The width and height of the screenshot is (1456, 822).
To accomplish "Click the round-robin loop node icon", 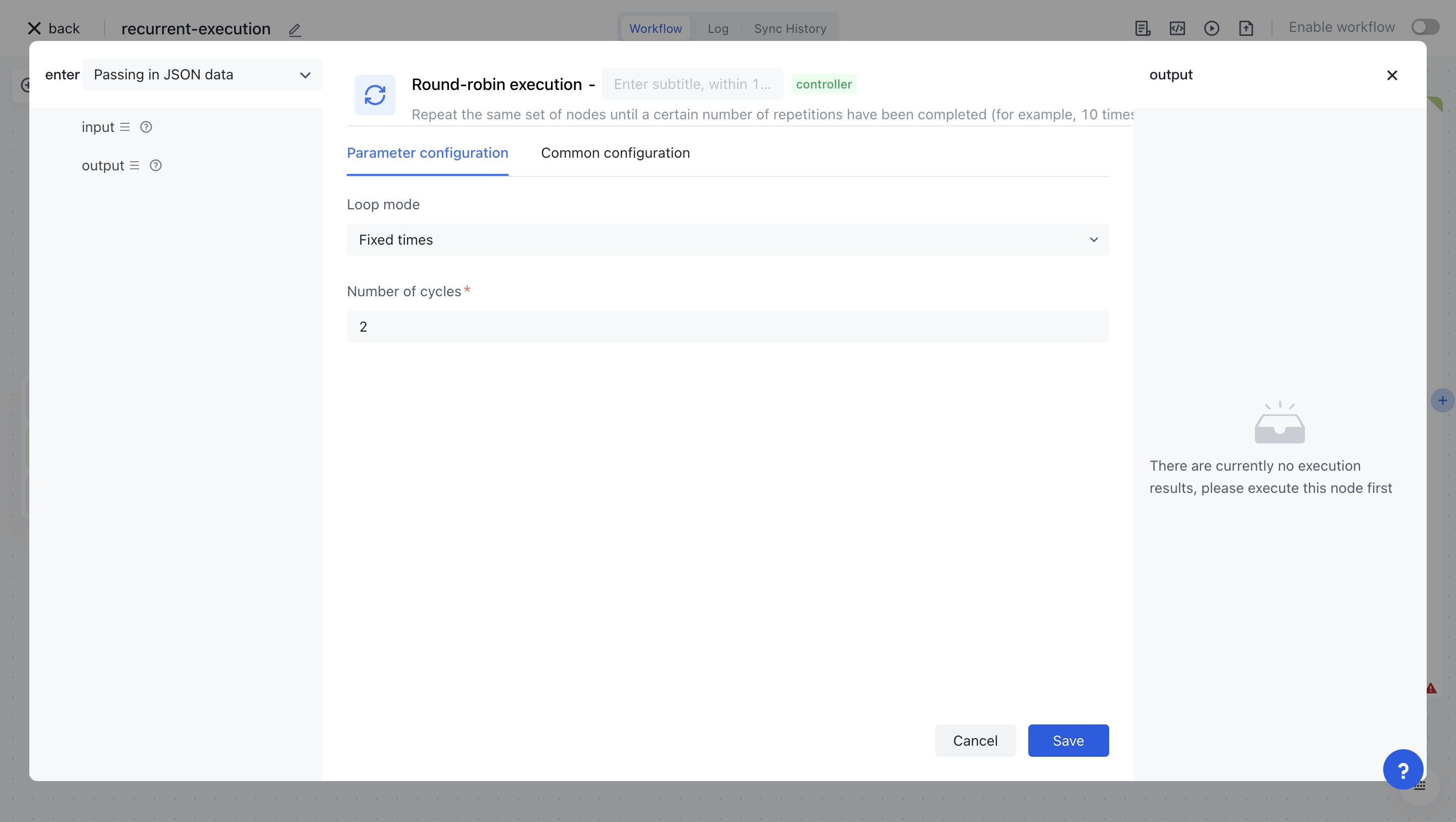I will (375, 95).
